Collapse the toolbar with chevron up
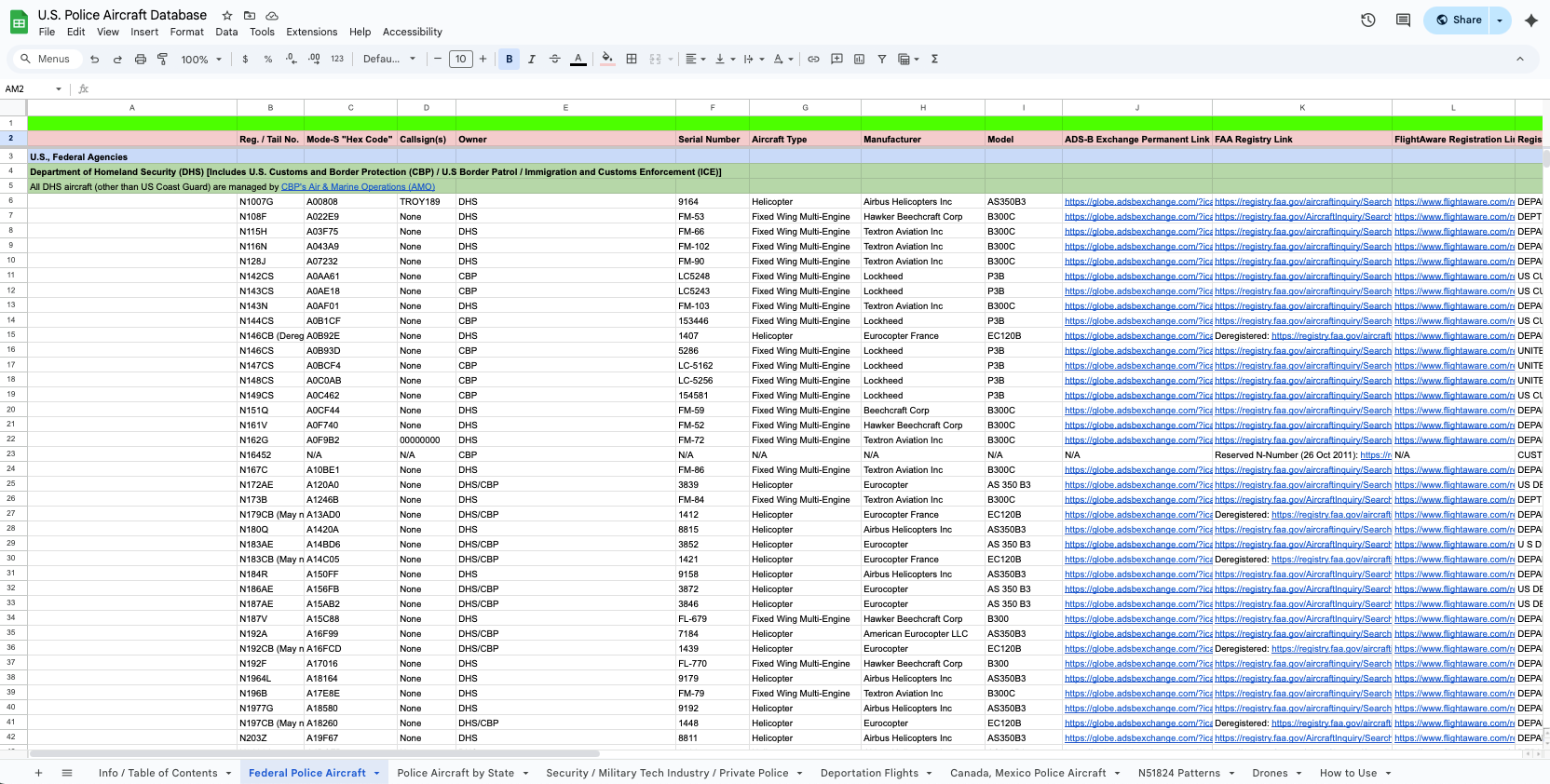Viewport: 1550px width, 784px height. pyautogui.click(x=1520, y=59)
